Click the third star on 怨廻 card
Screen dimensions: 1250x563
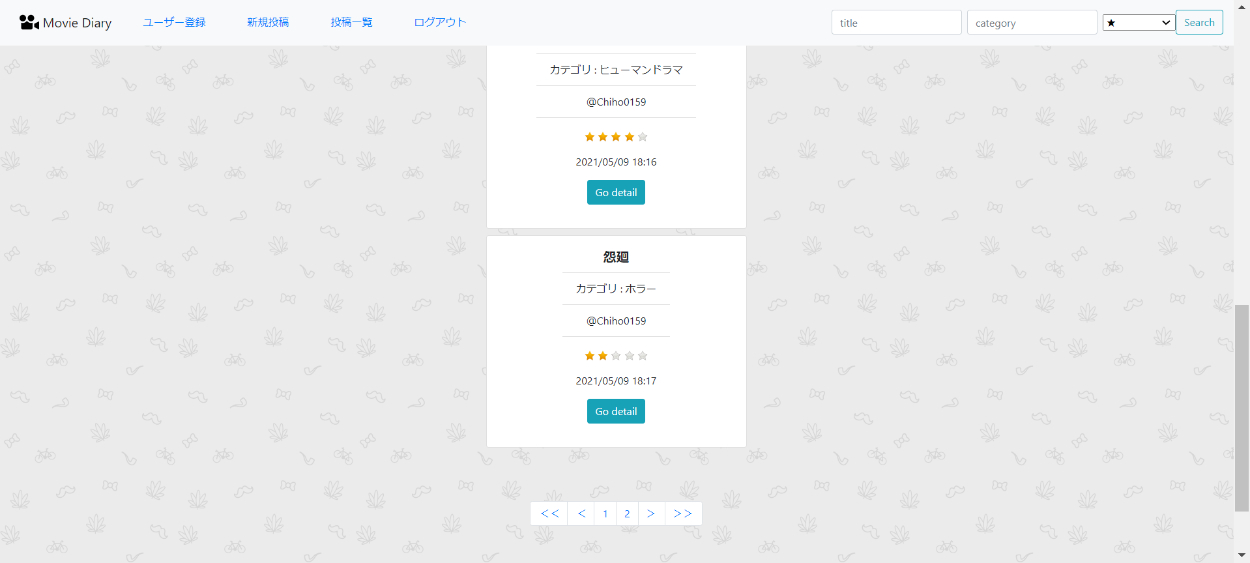coord(616,356)
